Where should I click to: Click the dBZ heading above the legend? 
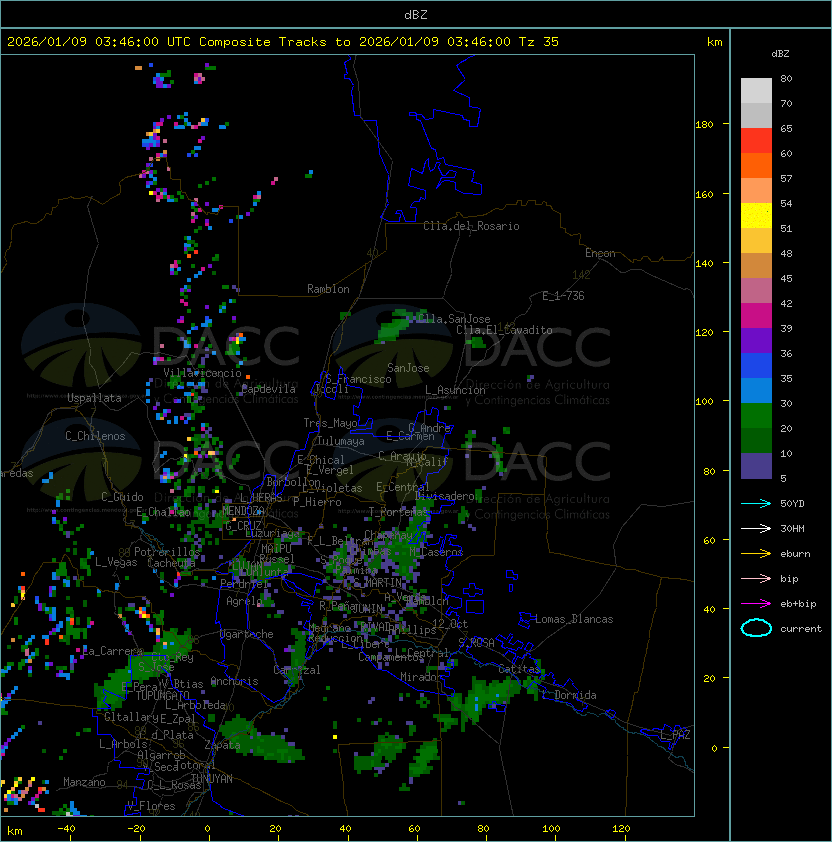pos(780,54)
